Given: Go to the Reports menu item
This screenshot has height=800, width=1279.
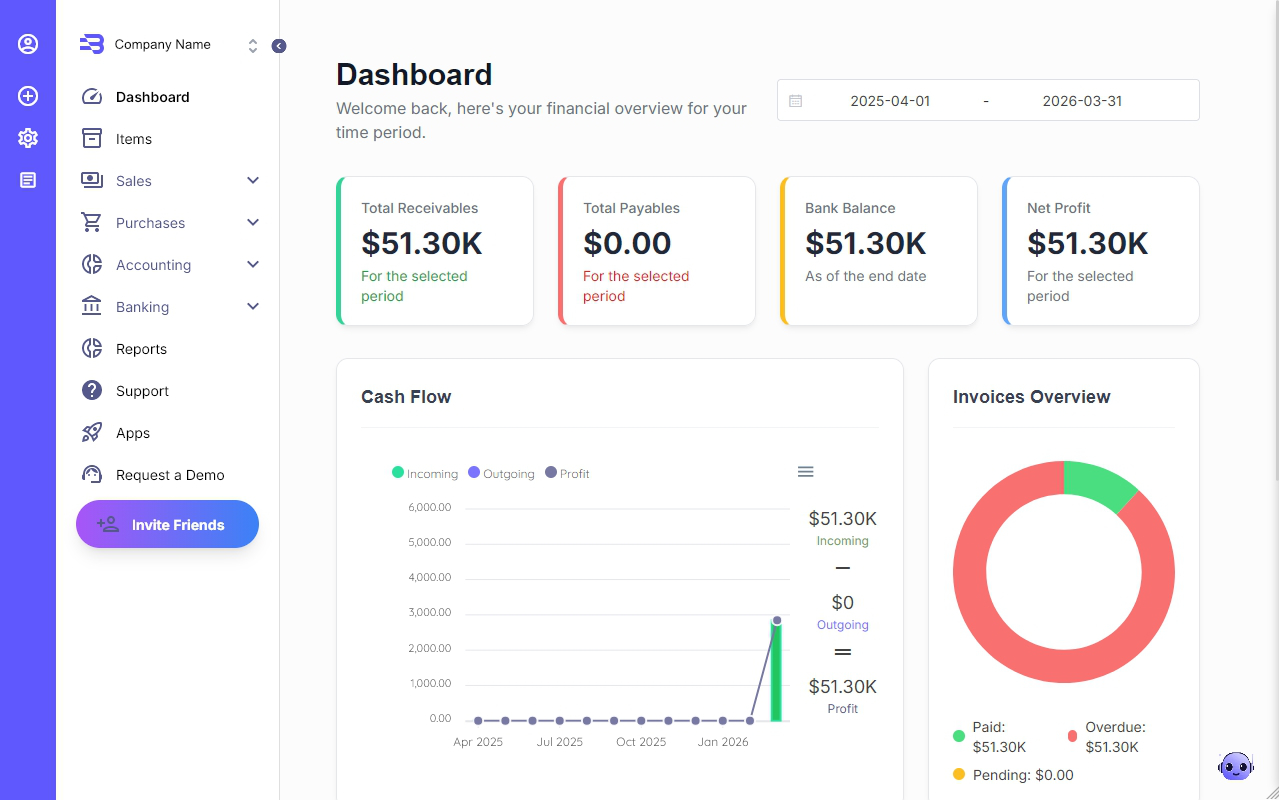Looking at the screenshot, I should pyautogui.click(x=141, y=349).
